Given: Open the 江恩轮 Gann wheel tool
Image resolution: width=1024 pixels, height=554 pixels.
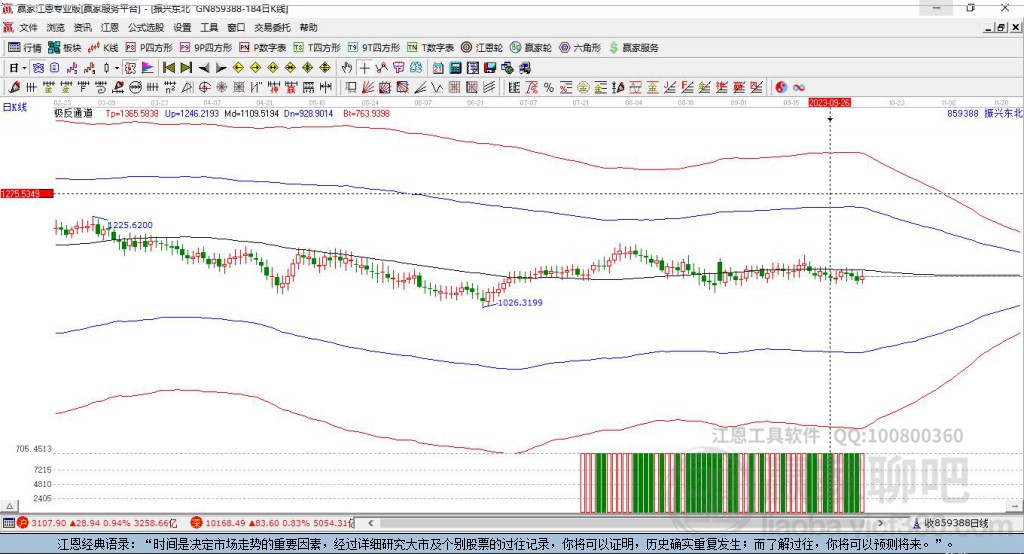Looking at the screenshot, I should coord(482,48).
